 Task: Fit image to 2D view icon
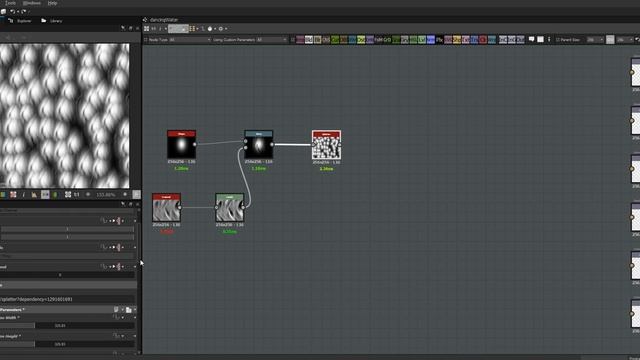(68, 195)
